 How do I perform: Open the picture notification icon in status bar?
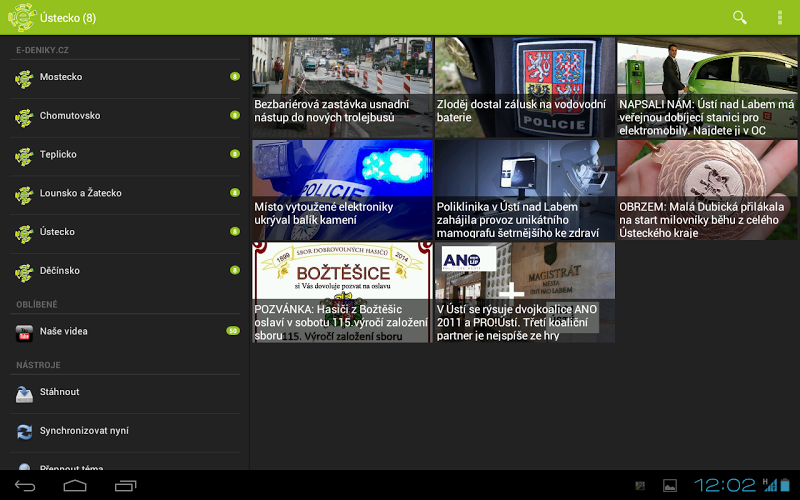point(669,485)
